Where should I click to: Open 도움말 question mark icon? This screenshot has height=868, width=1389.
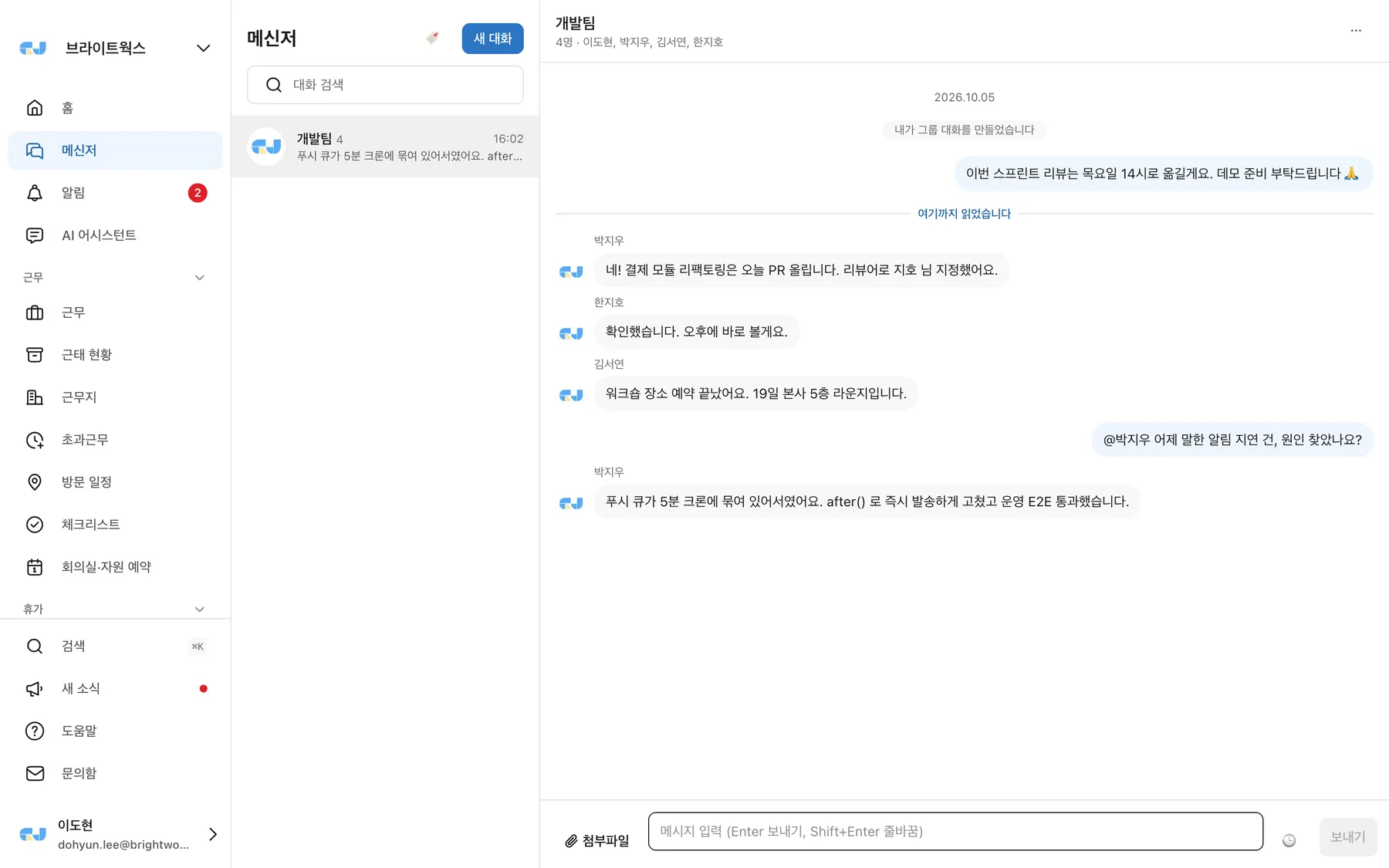[35, 731]
